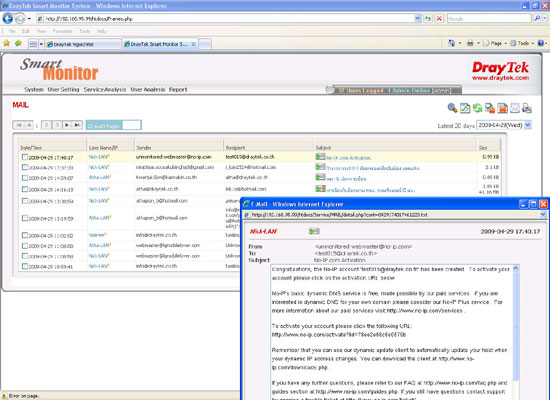Click the delete-checked-items icon in the MAIL toolbar

tap(490, 108)
